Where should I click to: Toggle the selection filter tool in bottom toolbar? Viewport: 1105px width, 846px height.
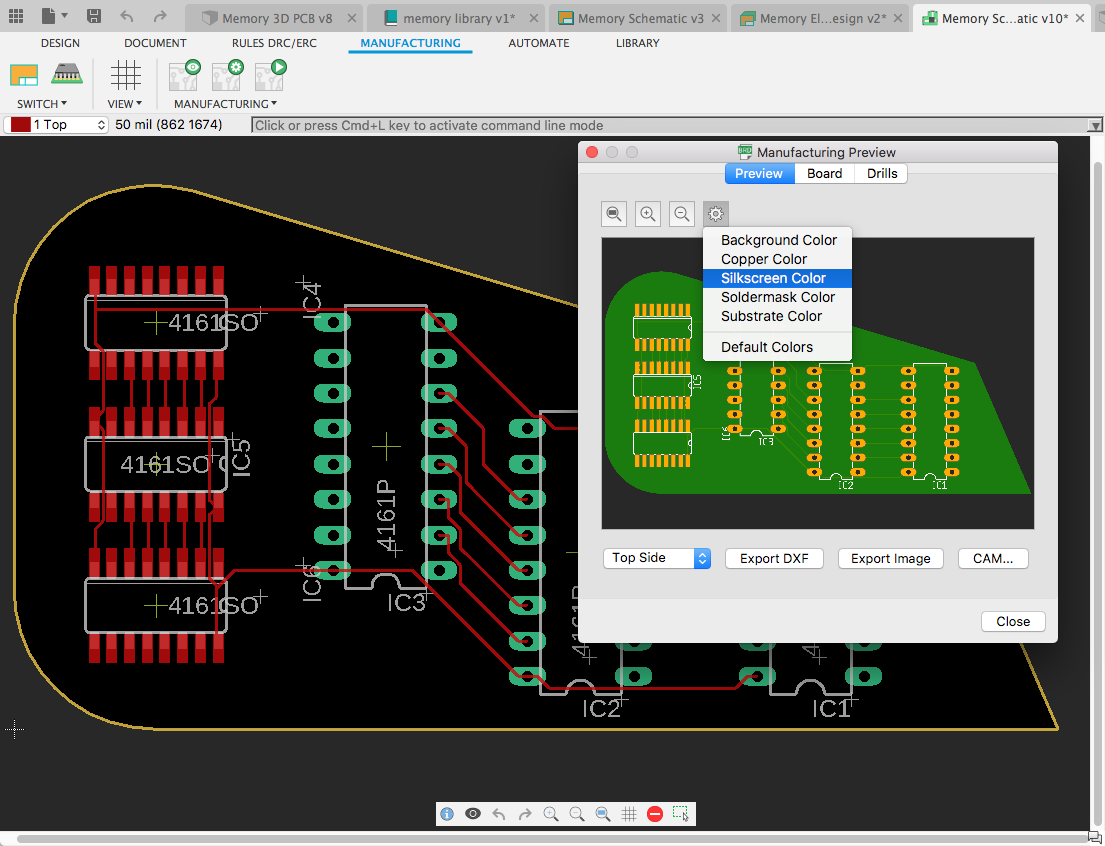(681, 814)
